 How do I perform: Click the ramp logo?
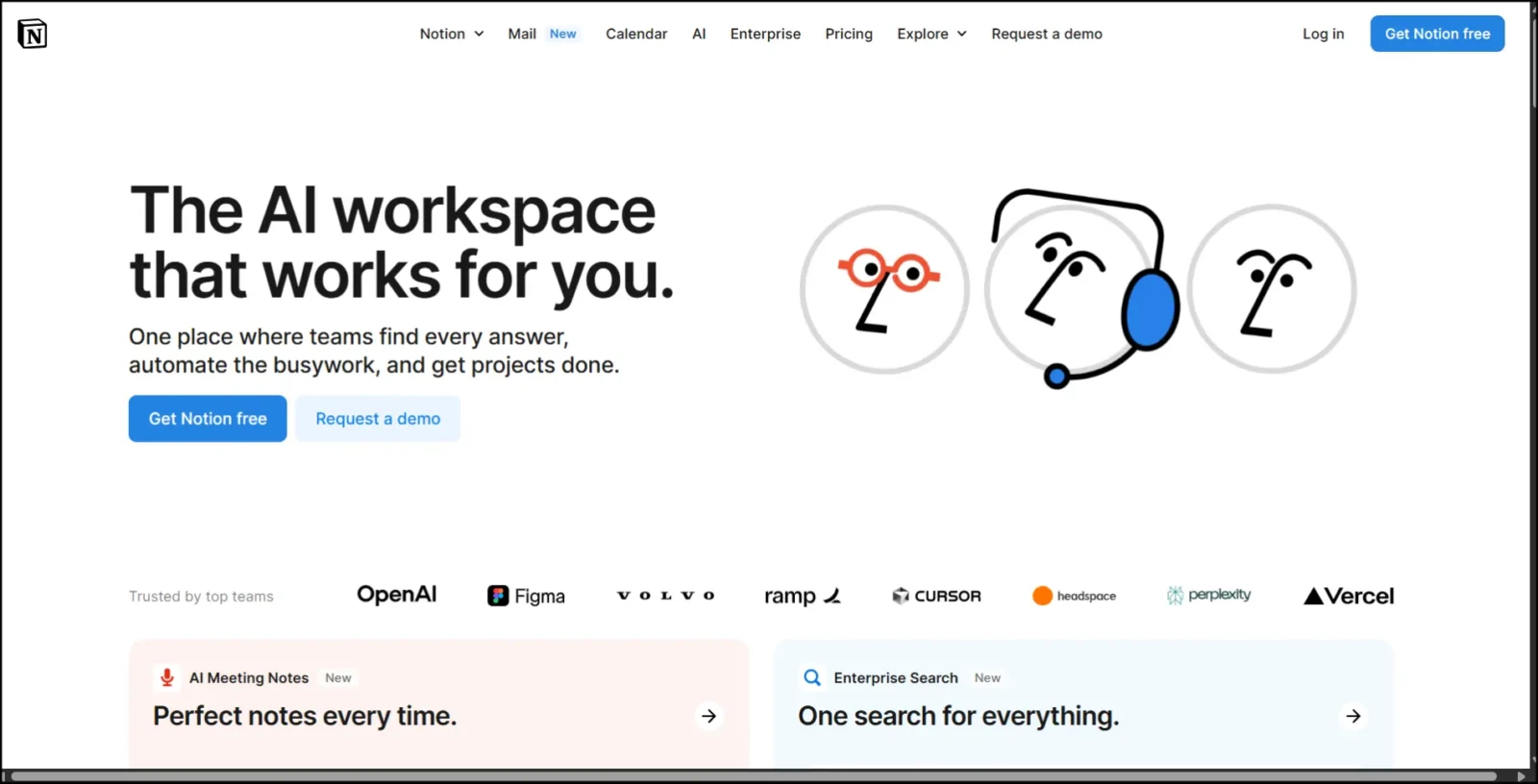(x=803, y=596)
